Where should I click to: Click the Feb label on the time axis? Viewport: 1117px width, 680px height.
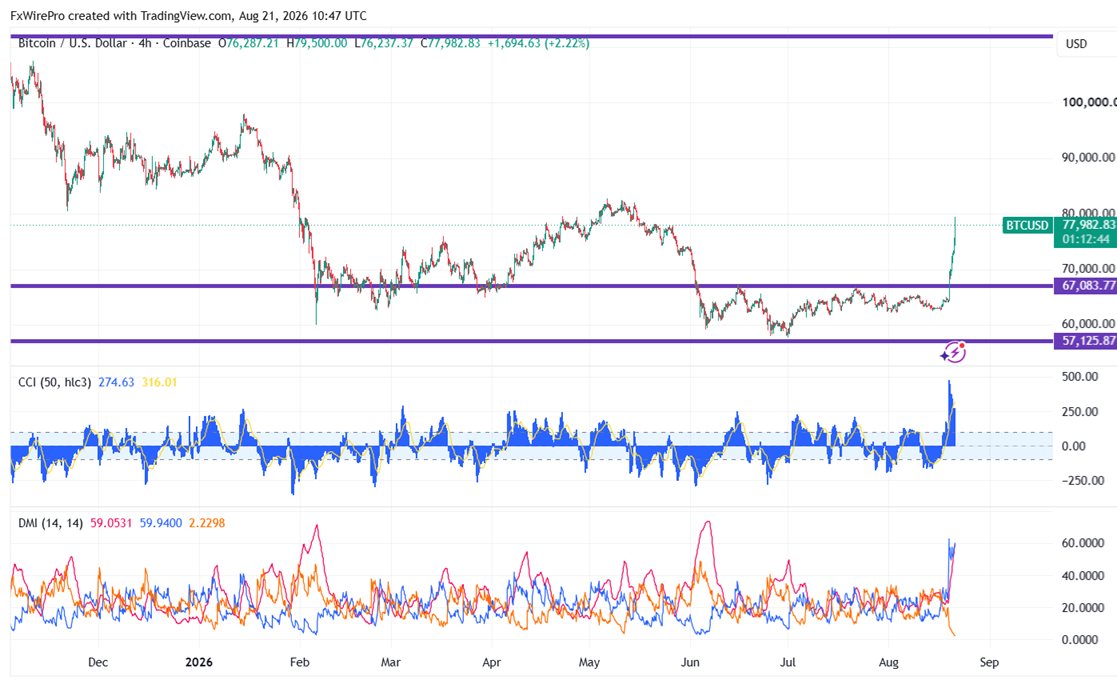pos(299,662)
